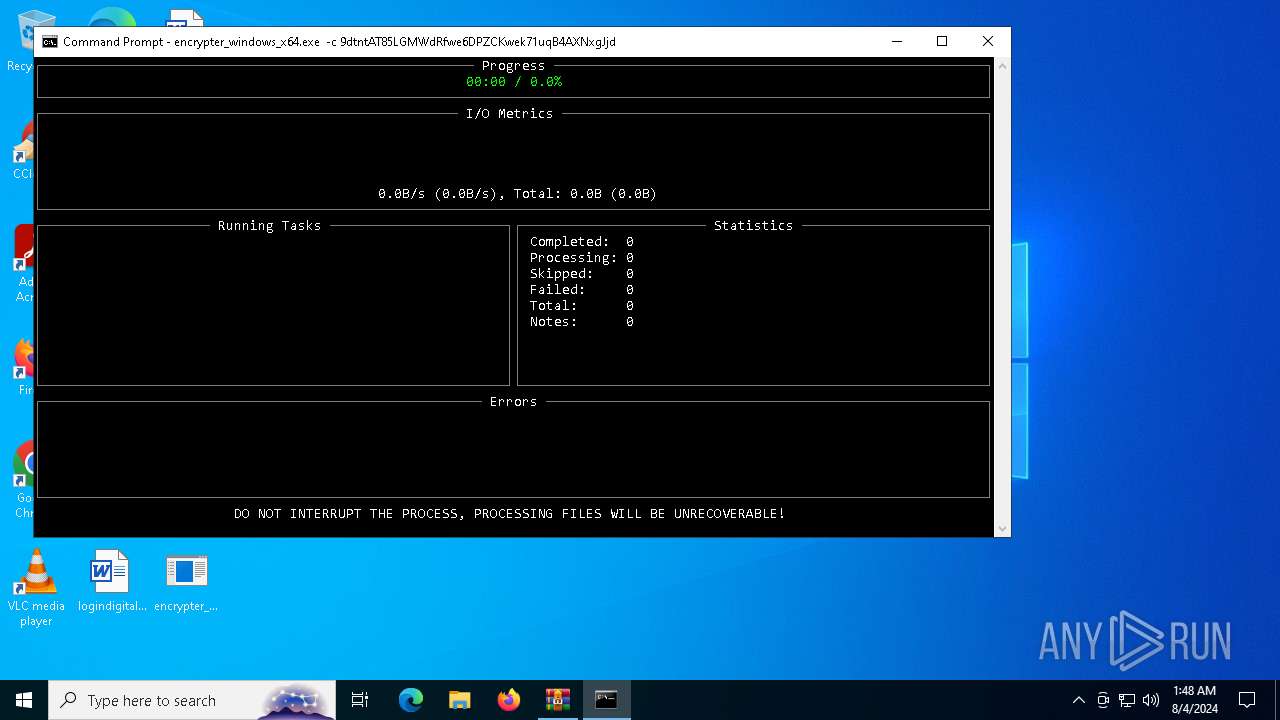The image size is (1280, 720).
Task: Select the logindigital Word document on desktop
Action: [x=111, y=581]
